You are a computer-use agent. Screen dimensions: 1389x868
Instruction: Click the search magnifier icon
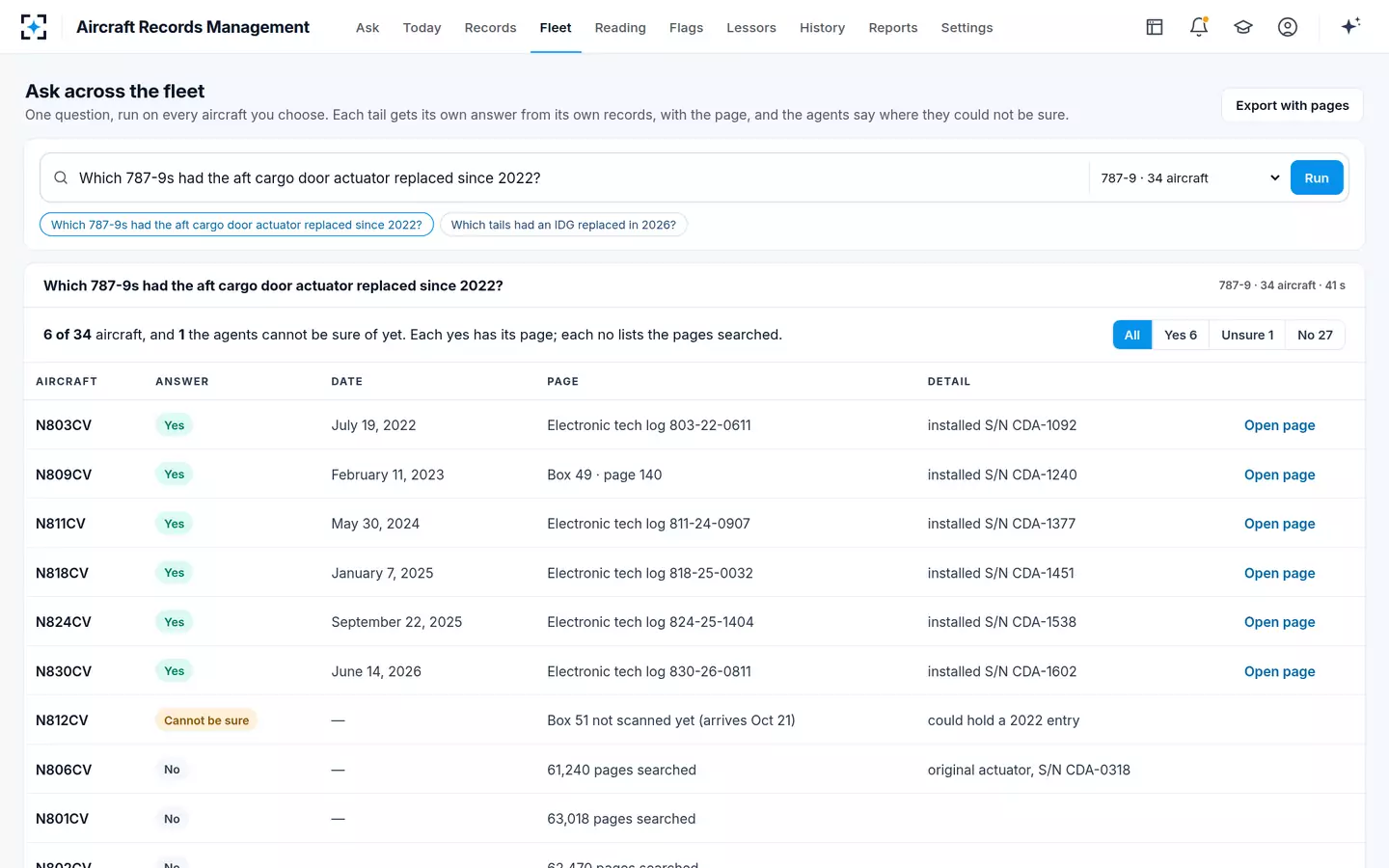click(61, 177)
